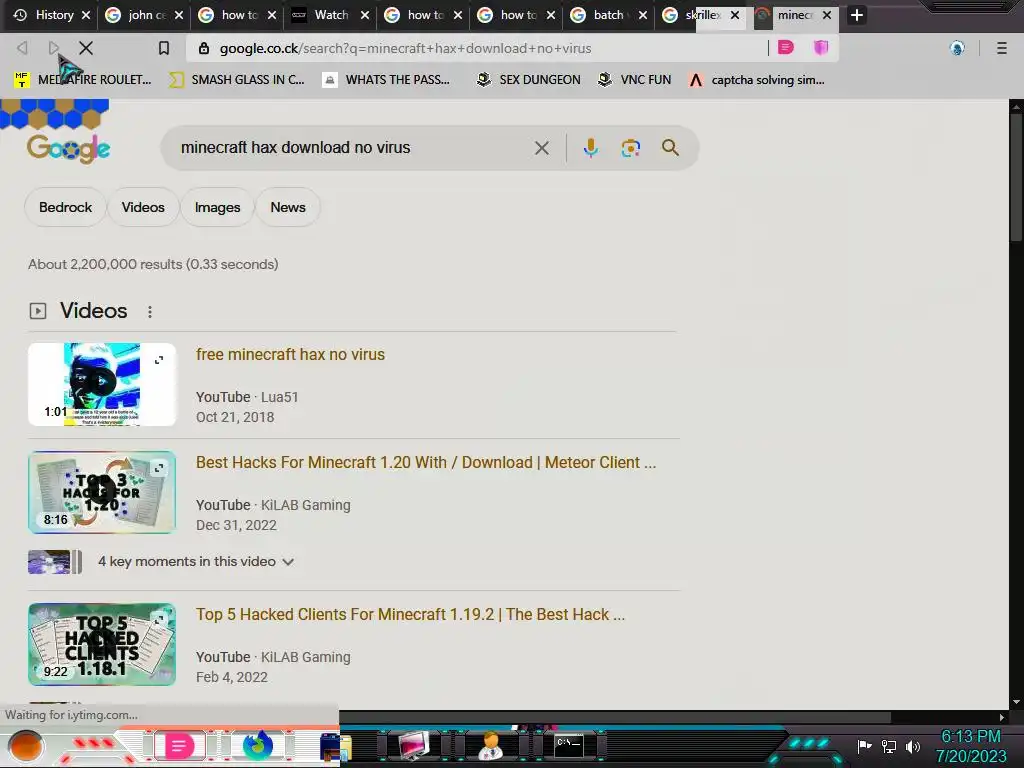Close the skrillex tab
The height and width of the screenshot is (768, 1024).
[x=735, y=15]
